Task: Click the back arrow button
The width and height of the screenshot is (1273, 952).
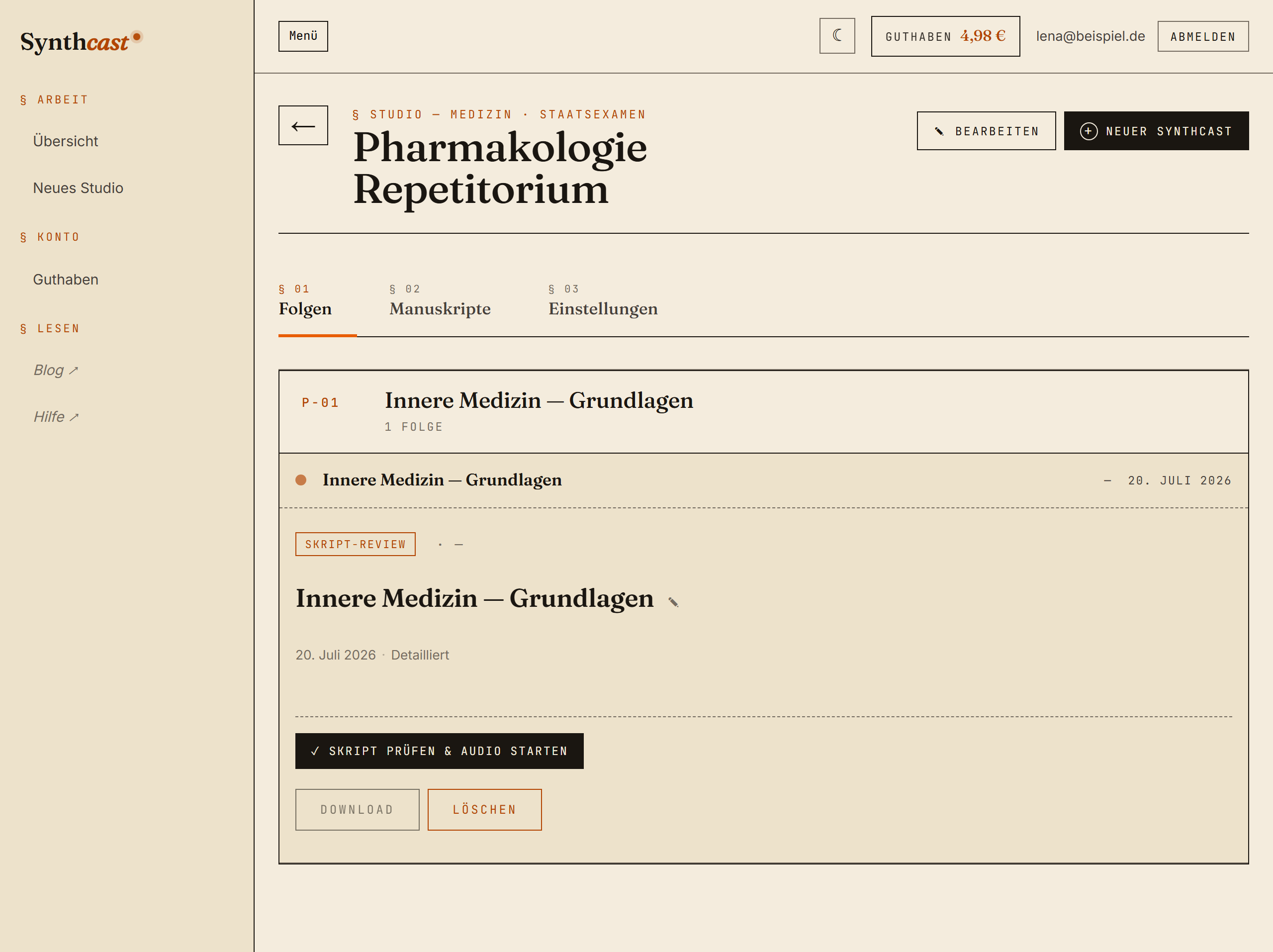Action: coord(303,125)
